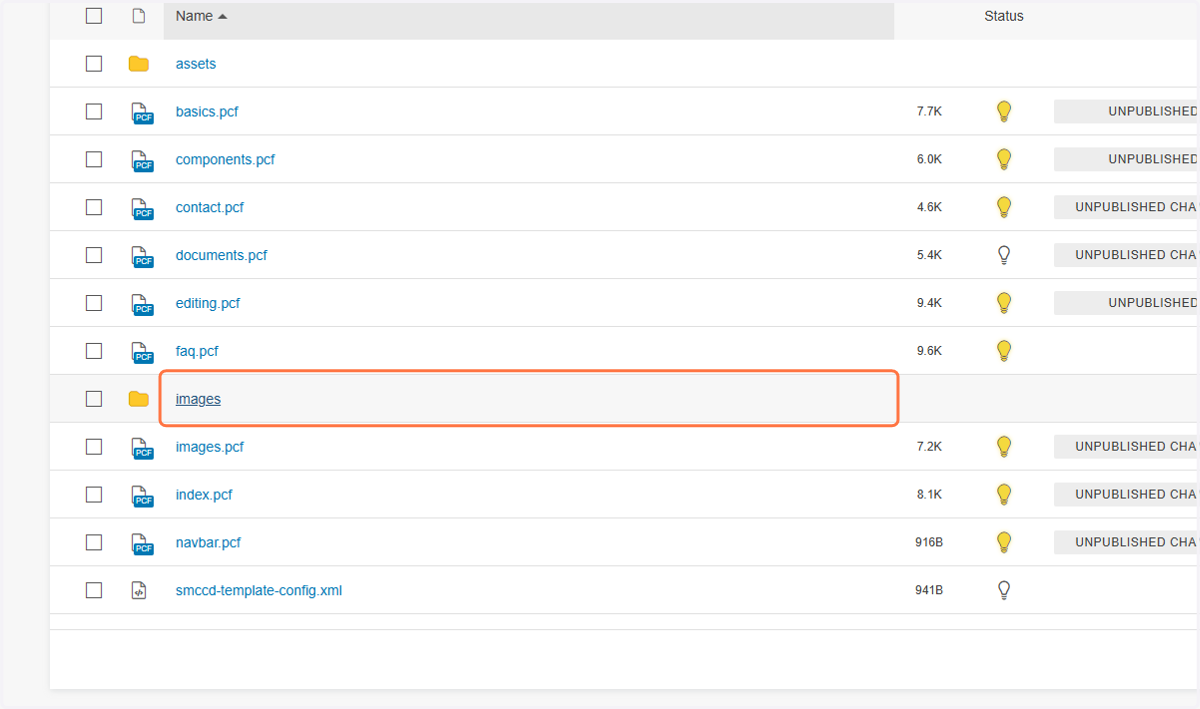
Task: Click the unlit lightbulb for documents.pcf
Action: (1004, 255)
